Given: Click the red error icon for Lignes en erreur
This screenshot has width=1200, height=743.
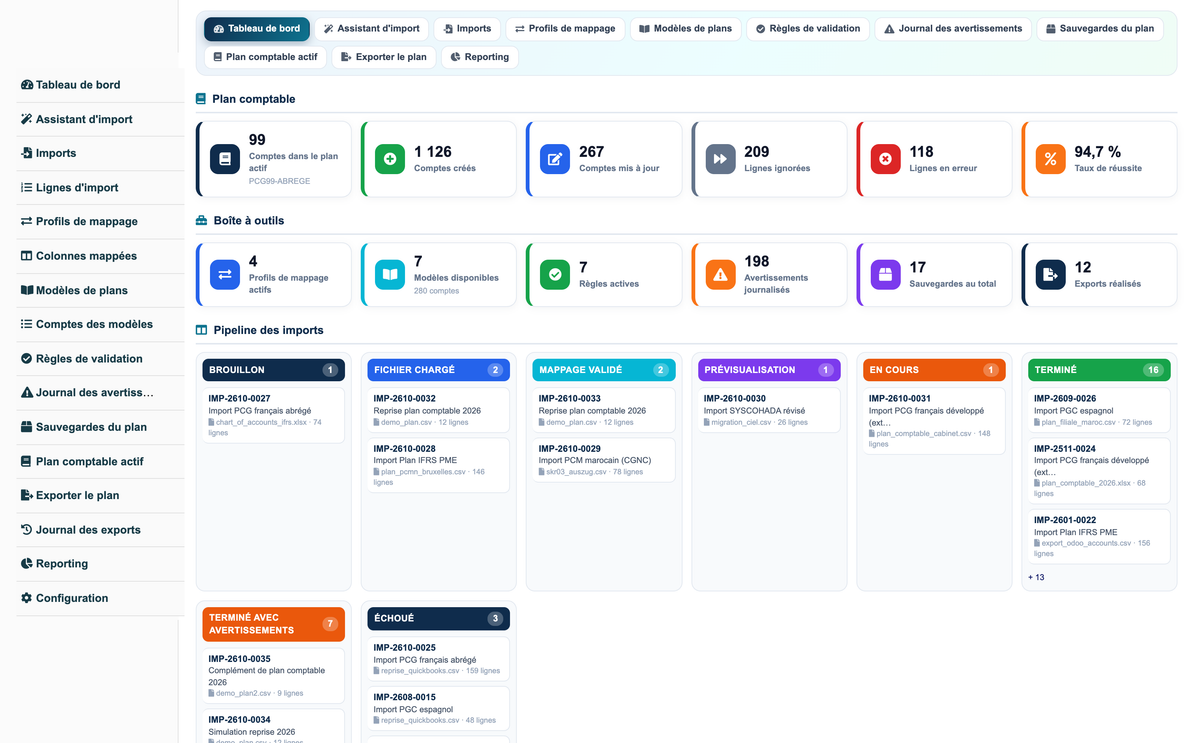Looking at the screenshot, I should pyautogui.click(x=885, y=159).
